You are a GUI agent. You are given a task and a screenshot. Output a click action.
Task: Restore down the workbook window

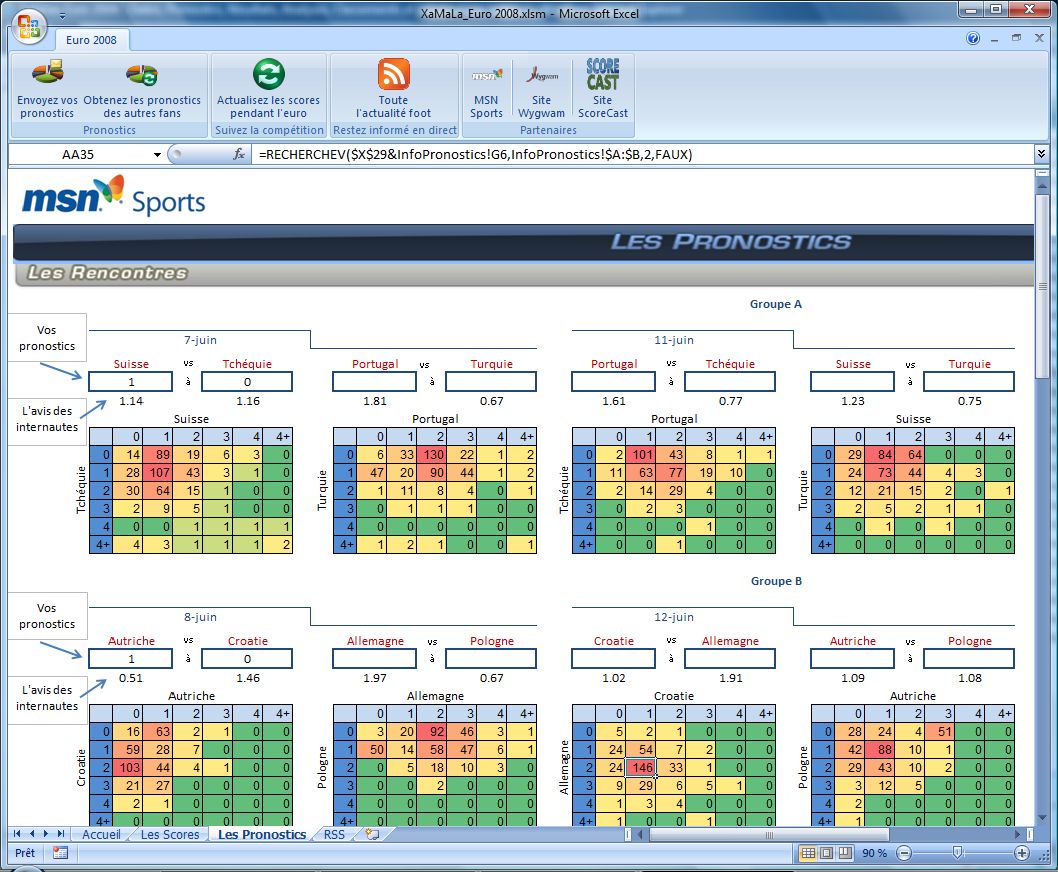click(1017, 38)
